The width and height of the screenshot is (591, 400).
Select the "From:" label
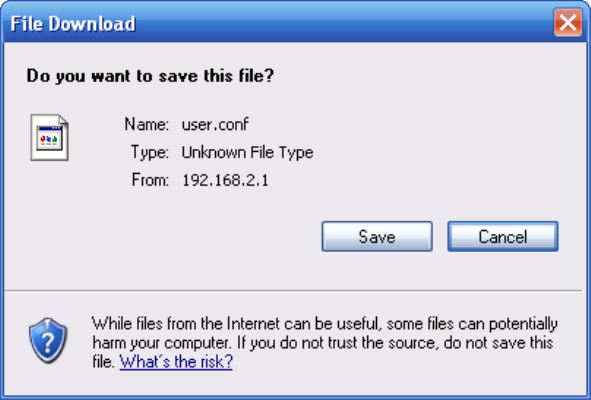(x=150, y=180)
